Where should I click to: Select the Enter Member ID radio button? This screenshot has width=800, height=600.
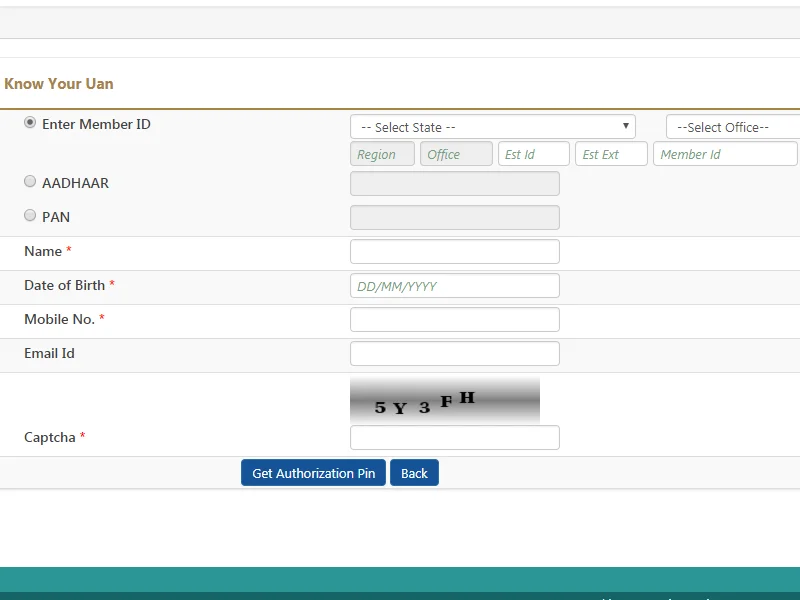[x=30, y=123]
